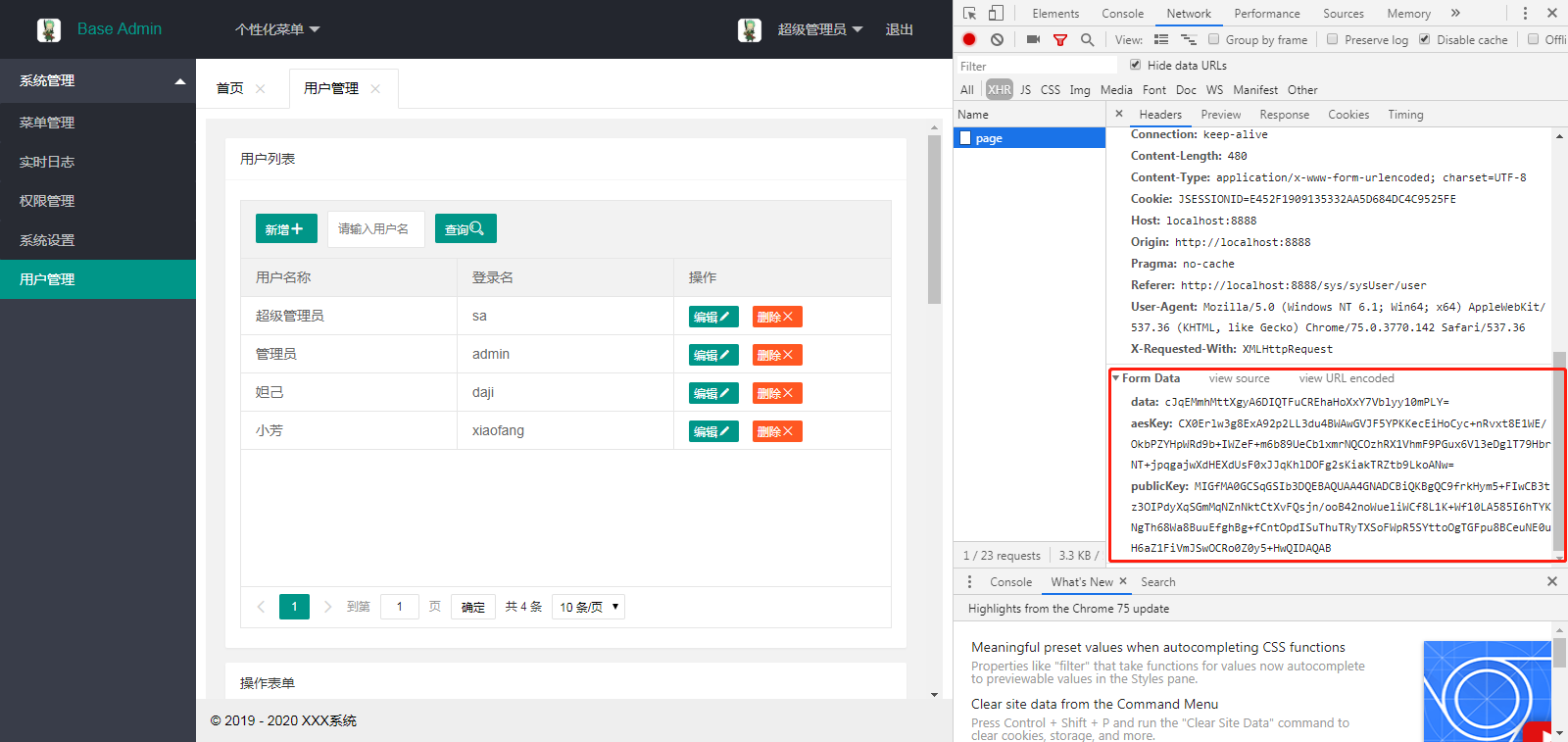
Task: Go to the previous page arrow in pagination
Action: pyautogui.click(x=261, y=607)
